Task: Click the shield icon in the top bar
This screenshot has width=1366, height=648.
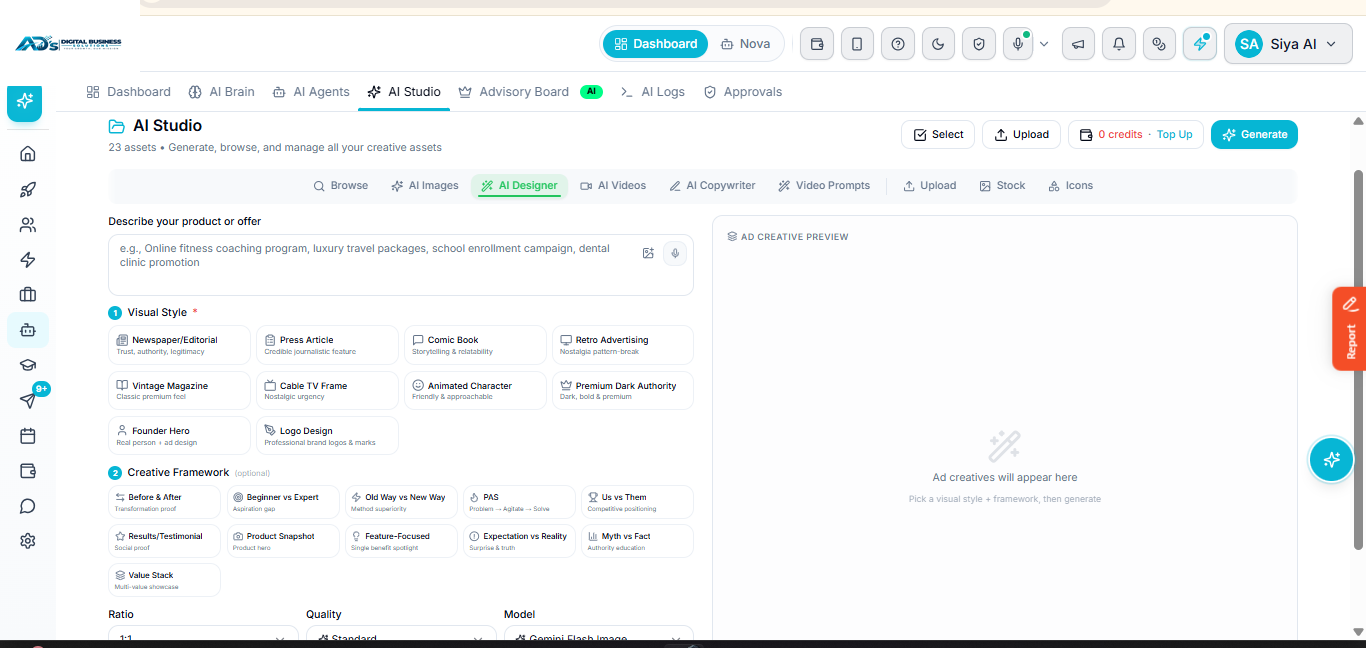Action: [979, 44]
